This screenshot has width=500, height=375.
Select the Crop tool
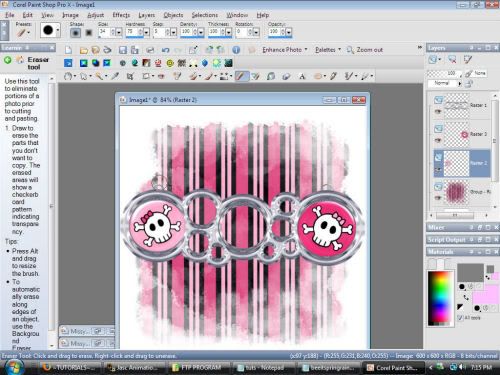pyautogui.click(x=130, y=76)
